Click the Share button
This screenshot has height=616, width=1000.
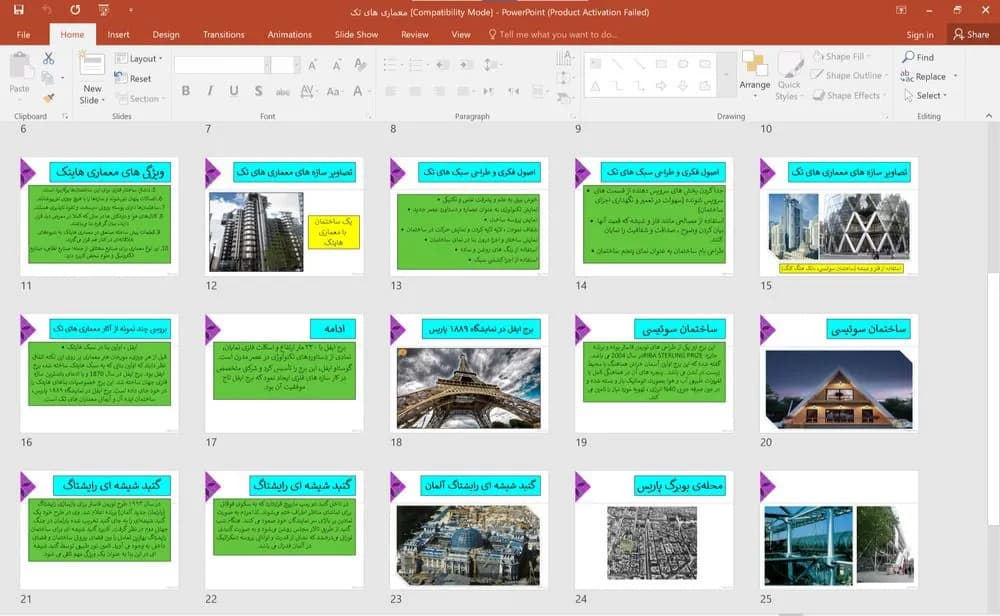[971, 34]
